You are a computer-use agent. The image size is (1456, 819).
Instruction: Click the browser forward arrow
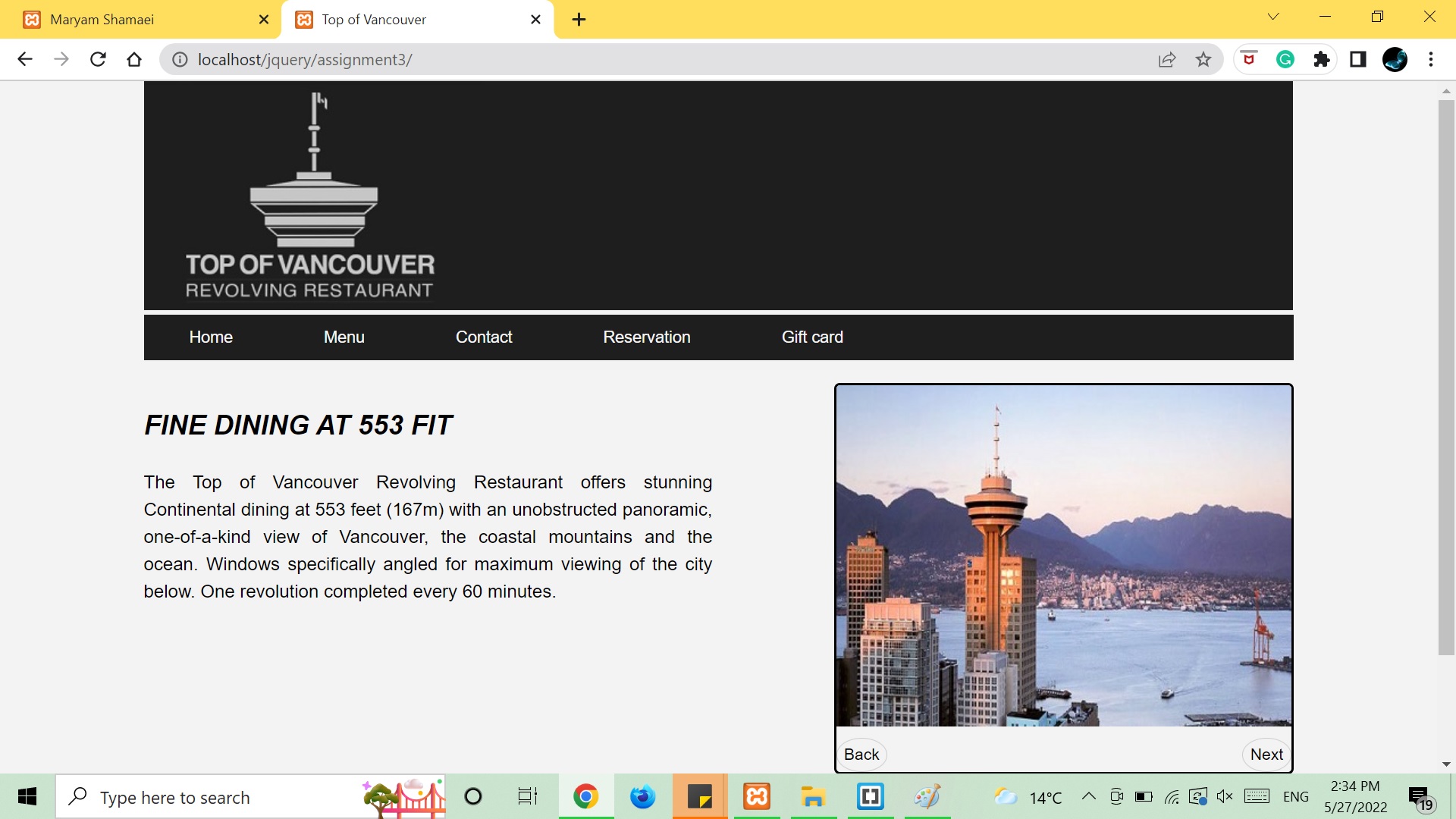coord(61,59)
